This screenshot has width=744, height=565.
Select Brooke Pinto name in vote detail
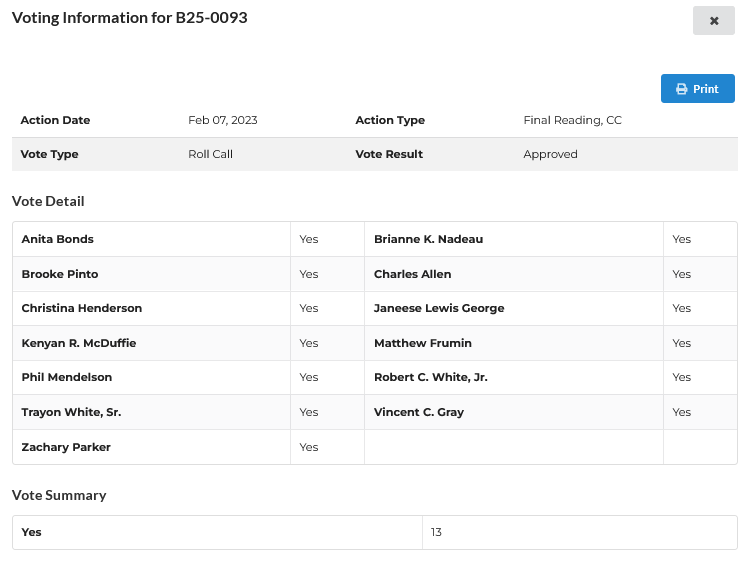tap(60, 274)
